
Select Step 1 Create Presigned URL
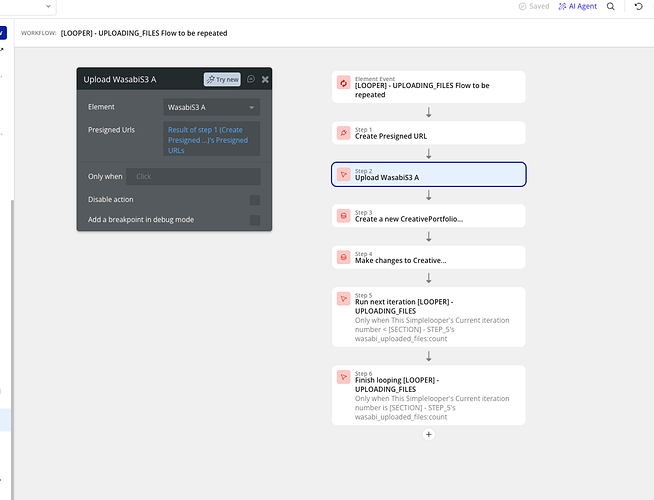(x=428, y=133)
